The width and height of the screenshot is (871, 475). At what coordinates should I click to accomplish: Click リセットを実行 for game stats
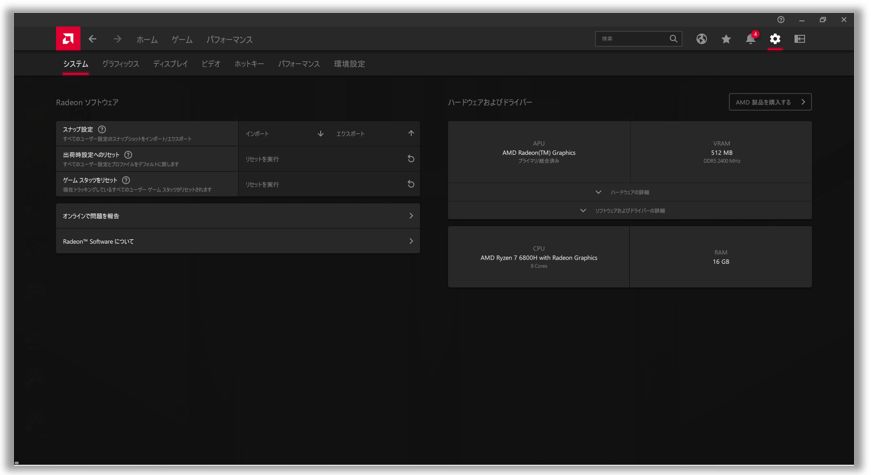[x=329, y=184]
